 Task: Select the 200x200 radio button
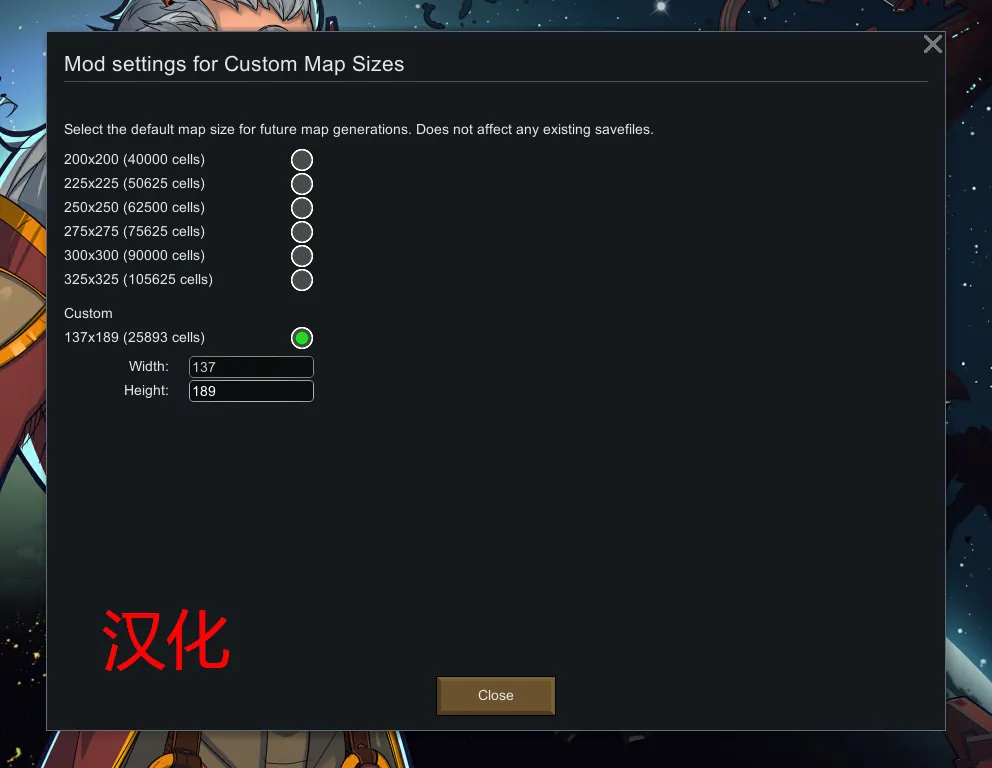302,160
